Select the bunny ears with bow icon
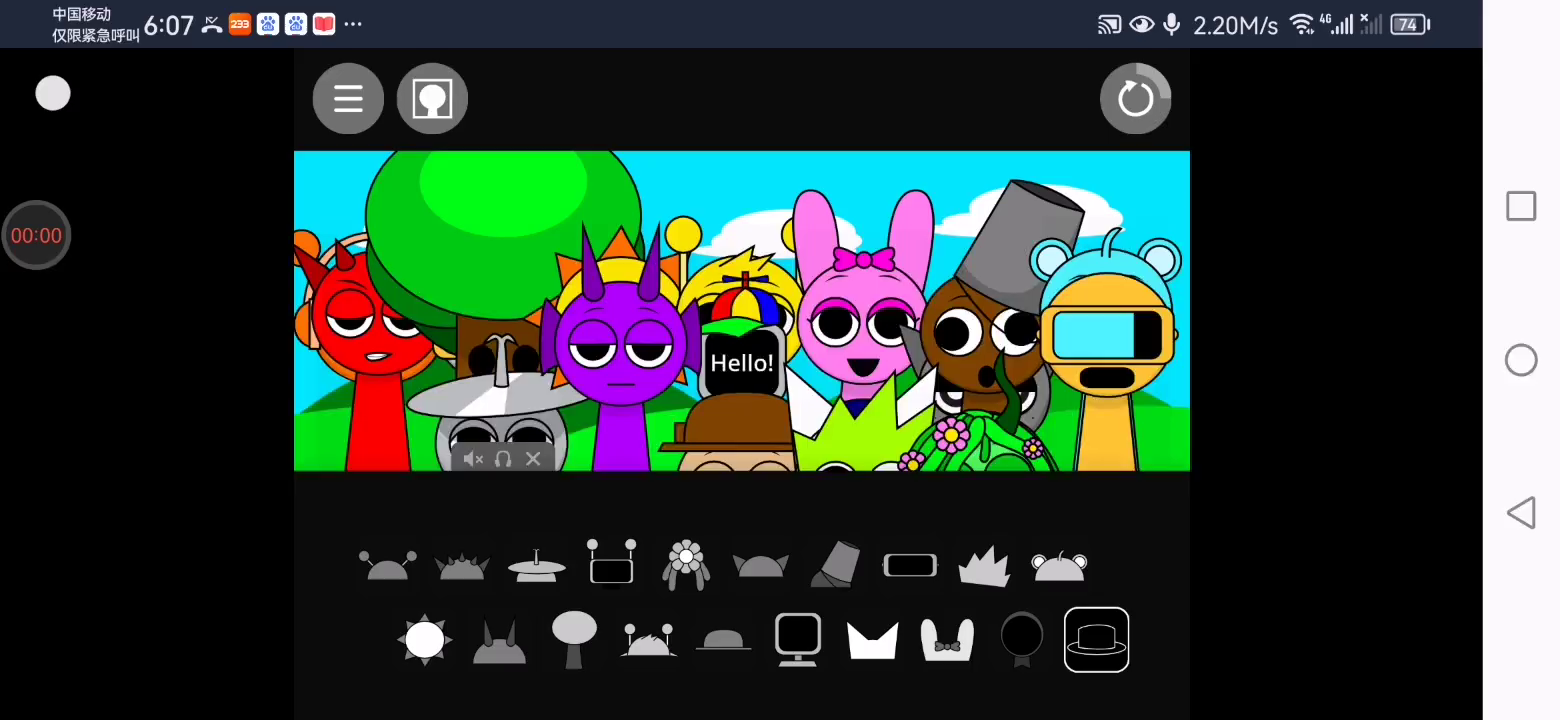1560x720 pixels. tap(947, 641)
